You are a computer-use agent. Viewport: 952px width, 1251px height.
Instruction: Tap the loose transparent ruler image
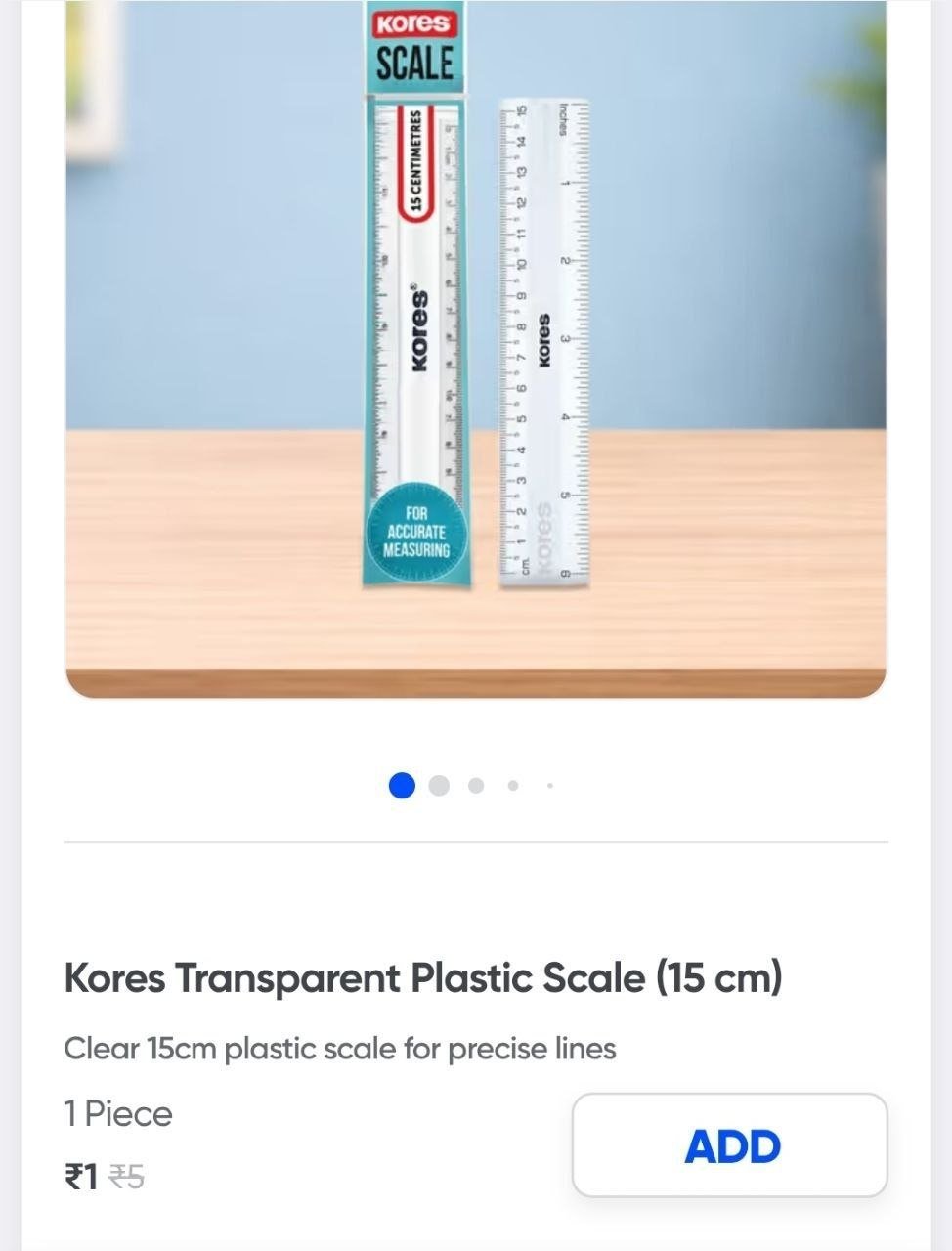tap(544, 343)
